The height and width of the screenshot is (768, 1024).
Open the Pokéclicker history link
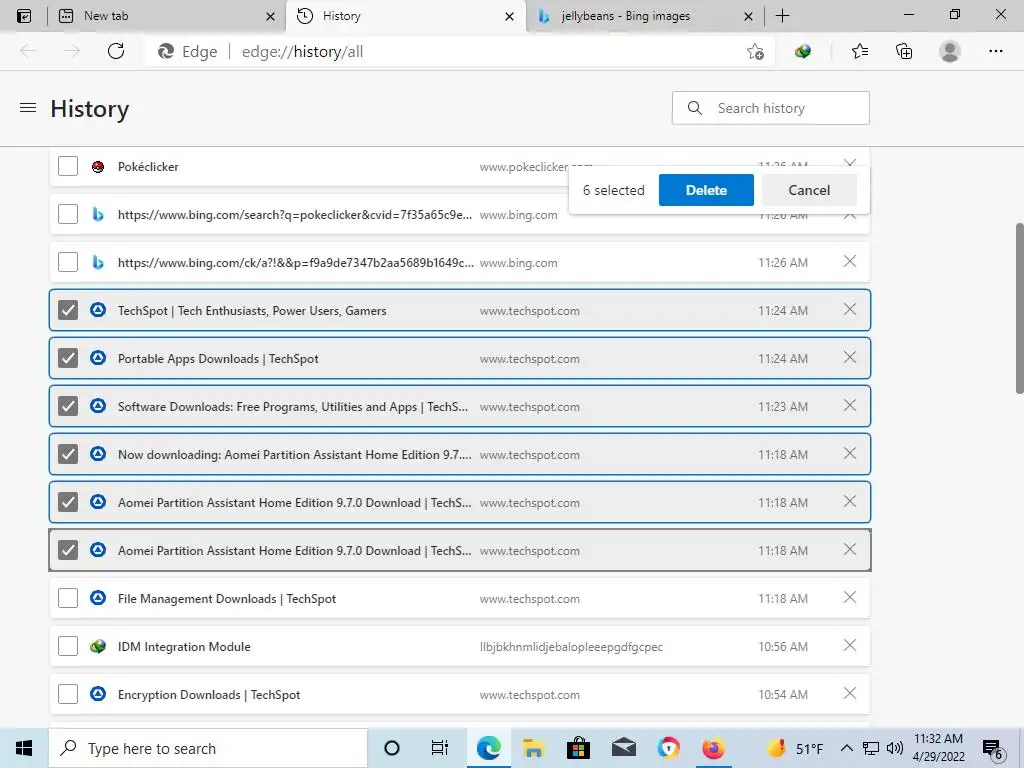148,167
